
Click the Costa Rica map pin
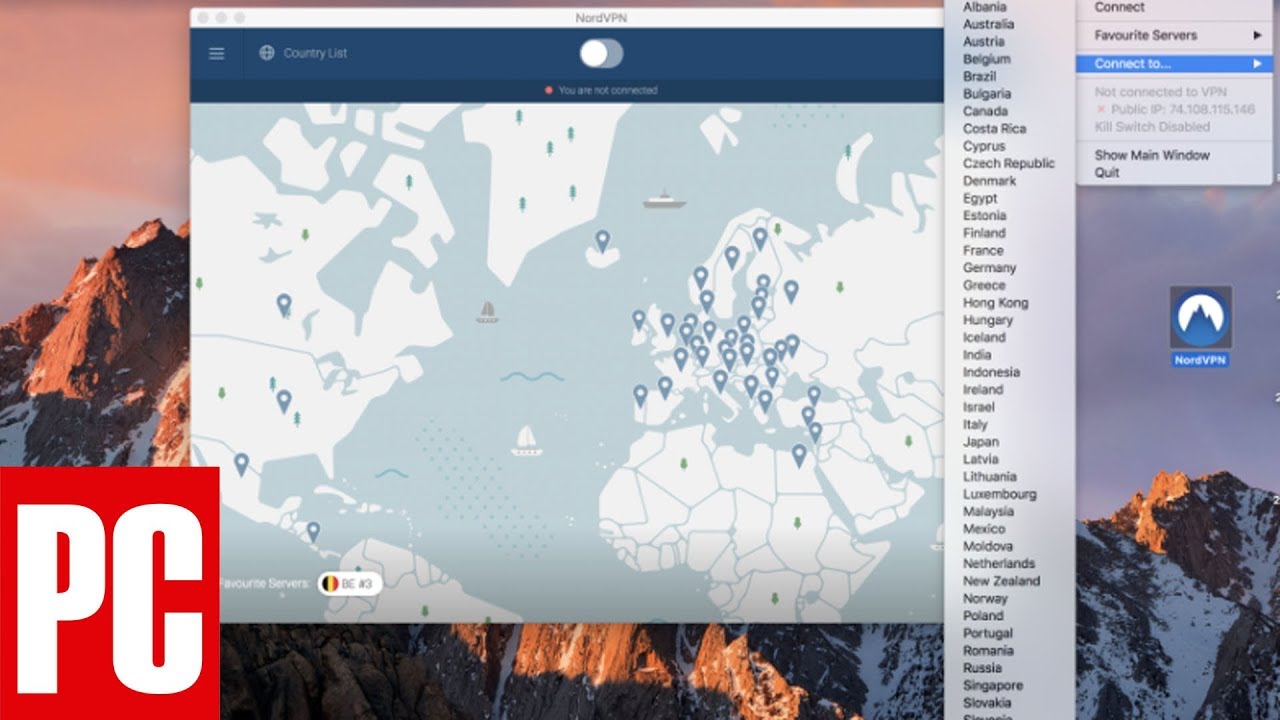click(x=313, y=532)
